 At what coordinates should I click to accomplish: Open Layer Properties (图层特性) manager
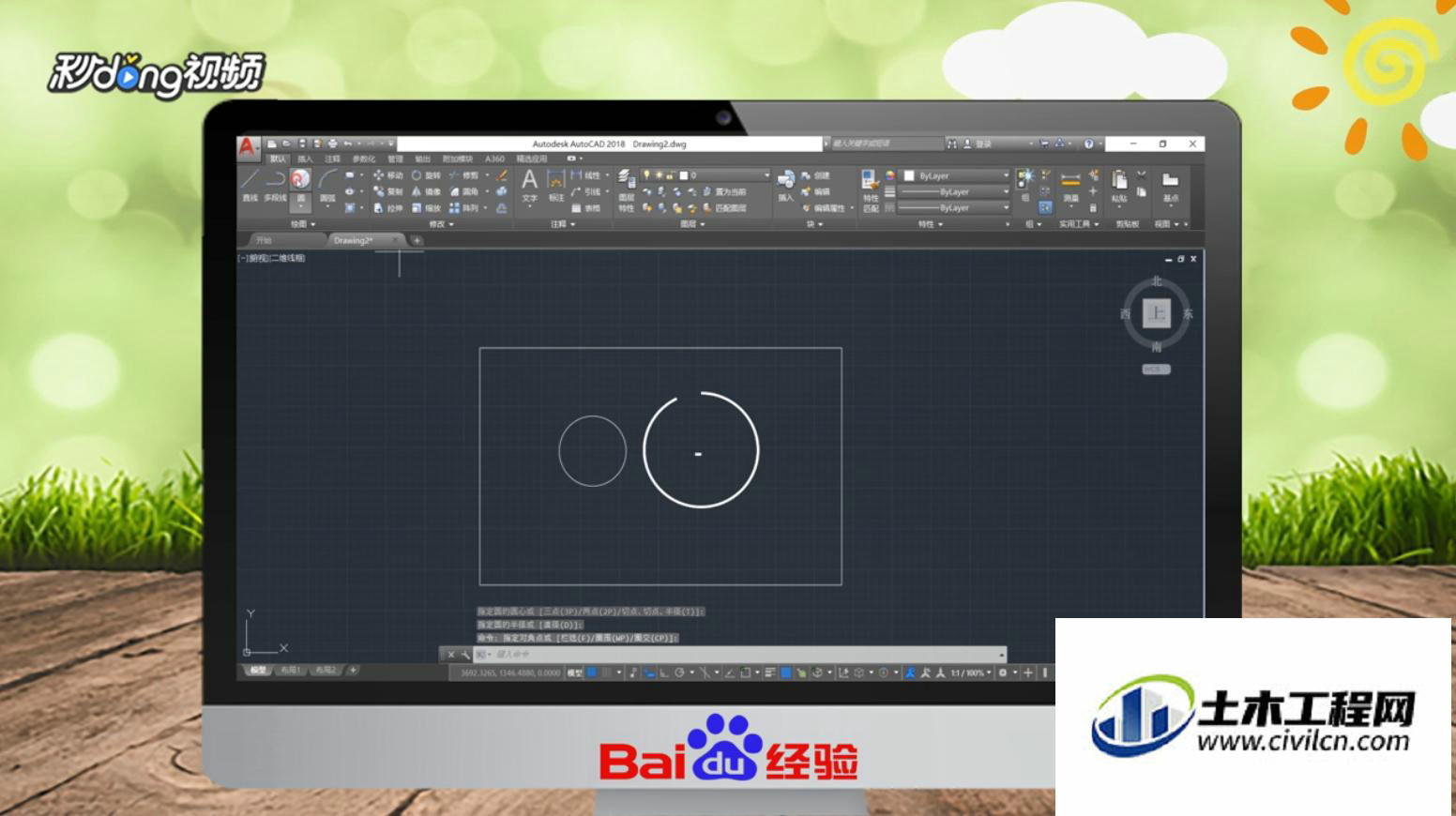pyautogui.click(x=626, y=191)
